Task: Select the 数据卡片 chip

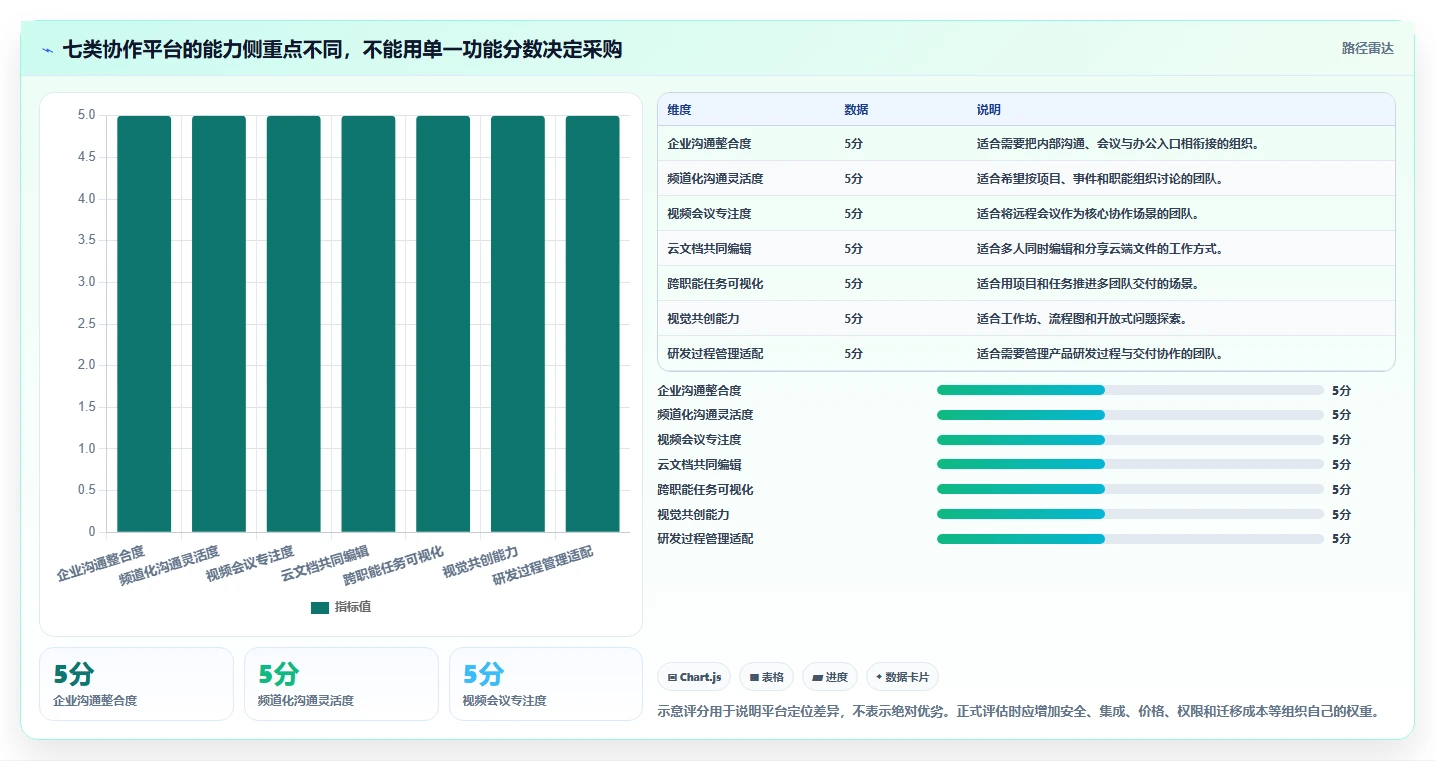Action: click(902, 677)
